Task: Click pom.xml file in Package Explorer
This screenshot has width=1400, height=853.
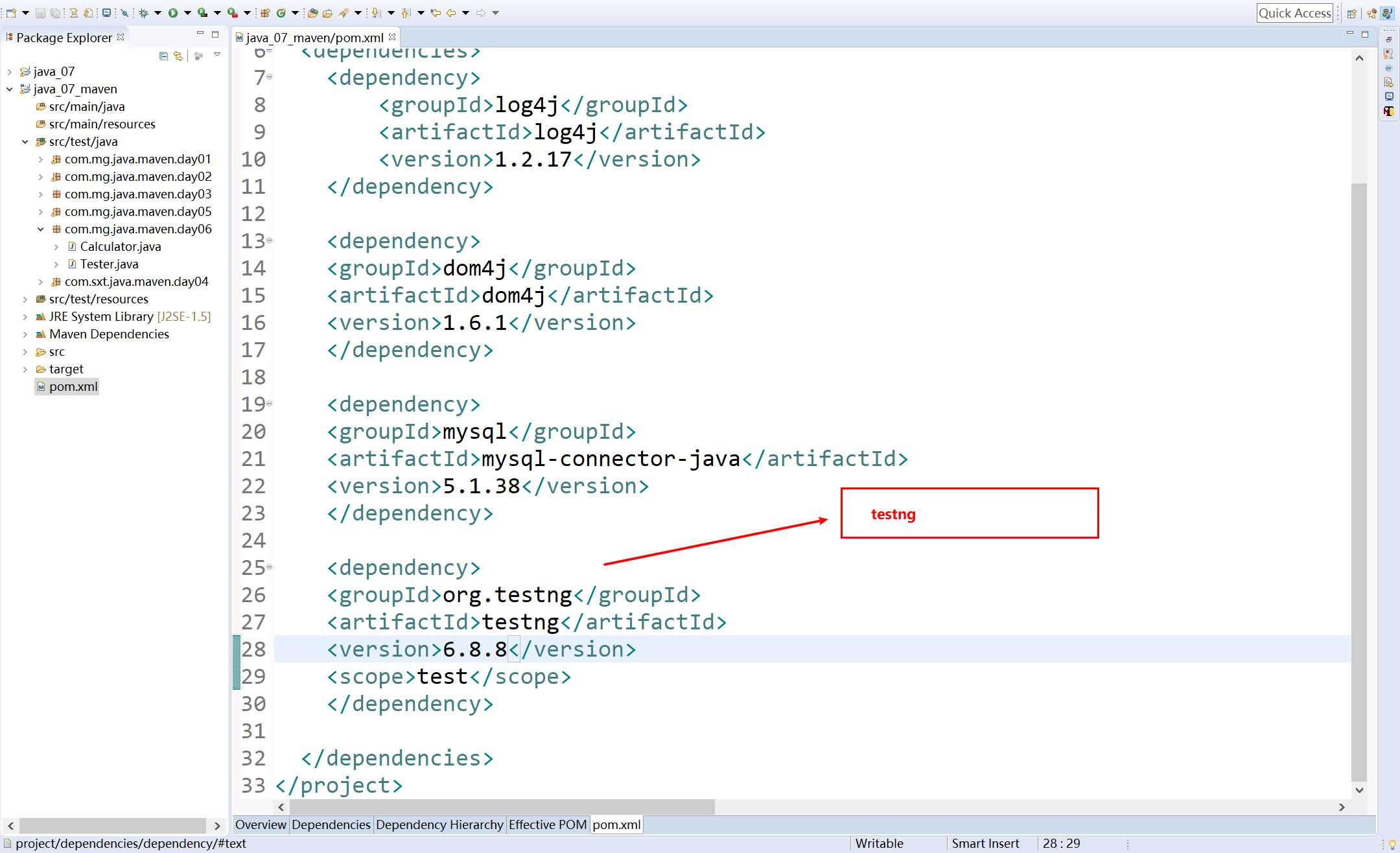Action: coord(73,386)
